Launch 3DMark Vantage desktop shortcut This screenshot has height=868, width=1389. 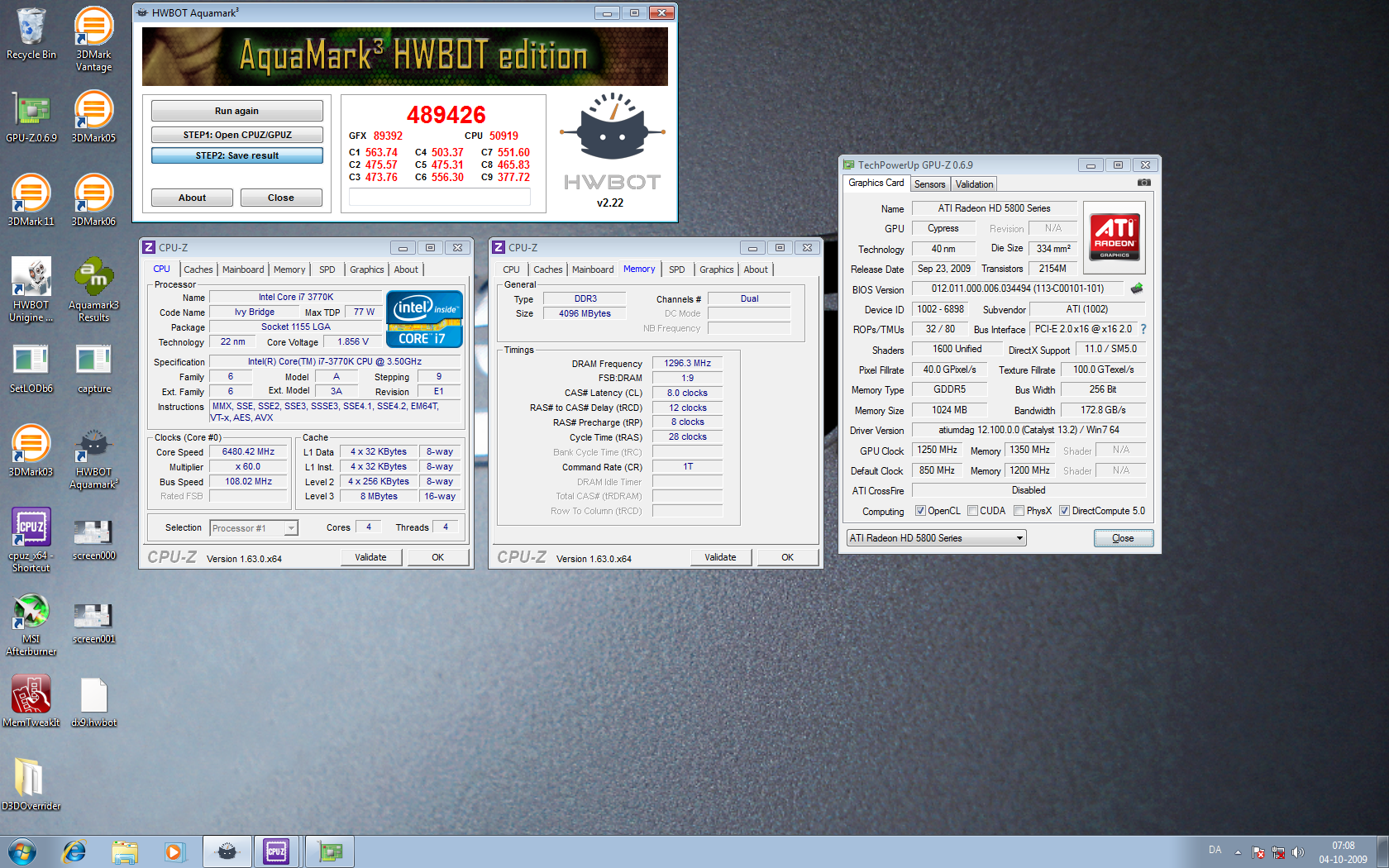pos(93,39)
